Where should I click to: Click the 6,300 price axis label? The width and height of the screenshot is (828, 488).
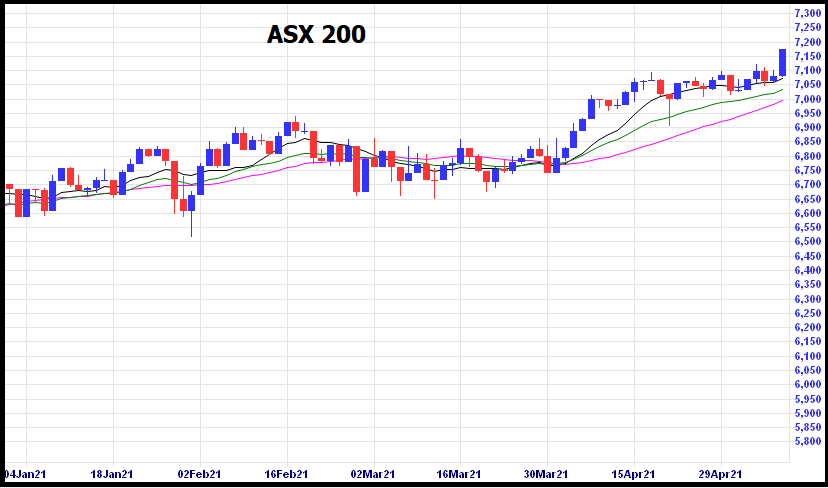808,298
